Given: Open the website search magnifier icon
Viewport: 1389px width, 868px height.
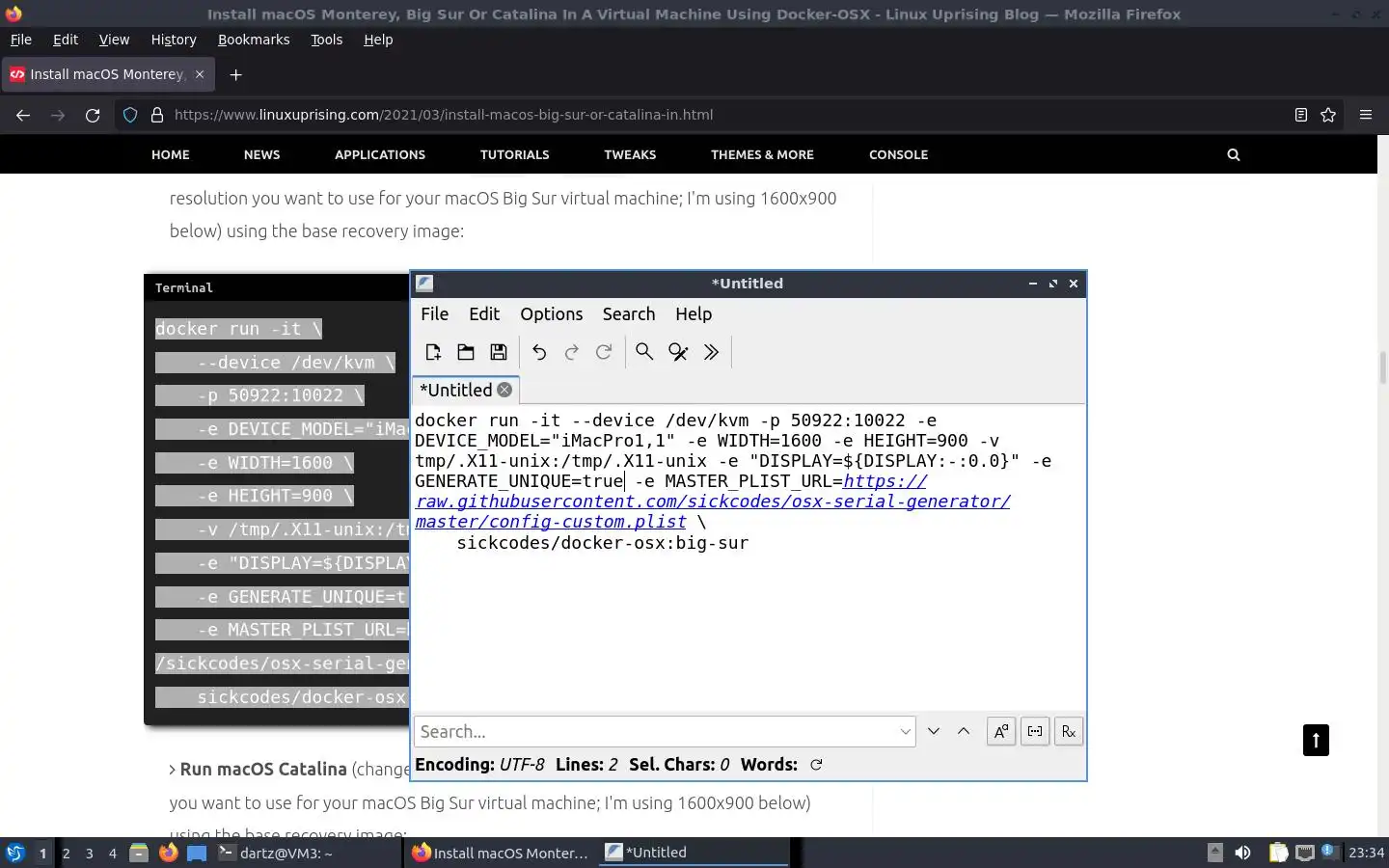Looking at the screenshot, I should coord(1233,154).
